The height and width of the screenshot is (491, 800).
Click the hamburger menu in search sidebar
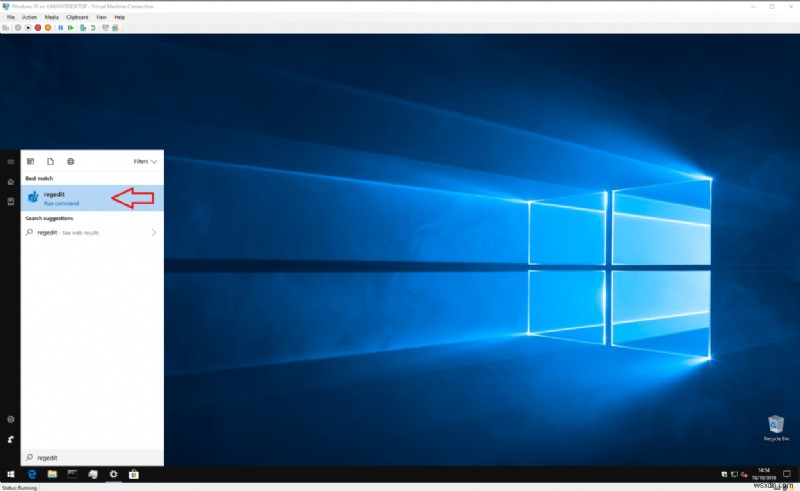[x=10, y=162]
